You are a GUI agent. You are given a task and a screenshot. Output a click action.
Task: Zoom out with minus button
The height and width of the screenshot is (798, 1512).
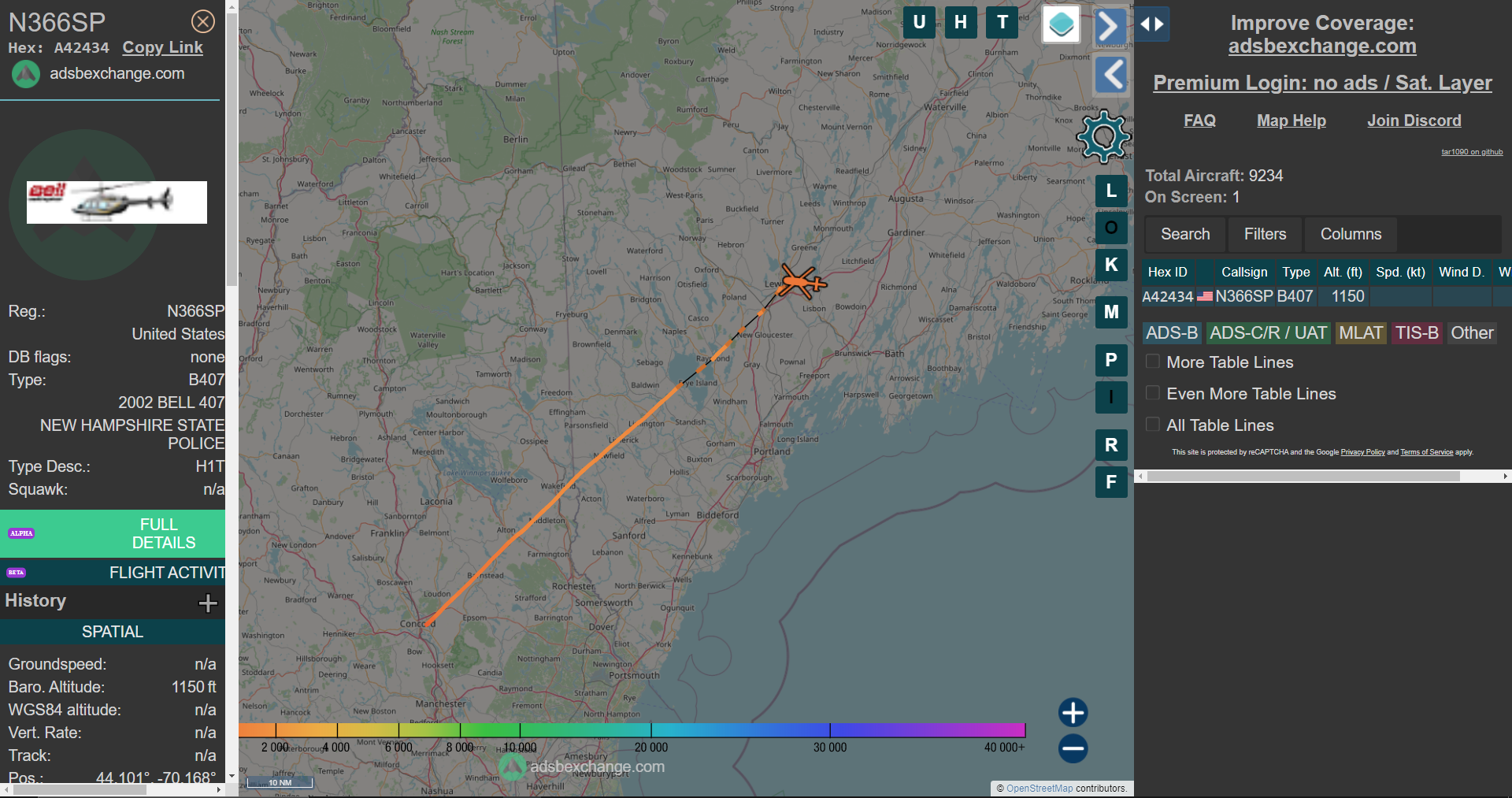tap(1073, 748)
